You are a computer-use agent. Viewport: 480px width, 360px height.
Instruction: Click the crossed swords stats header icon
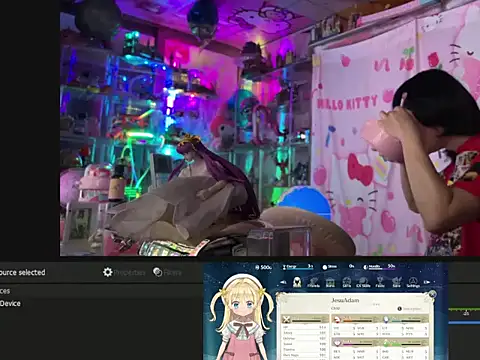pyautogui.click(x=286, y=320)
